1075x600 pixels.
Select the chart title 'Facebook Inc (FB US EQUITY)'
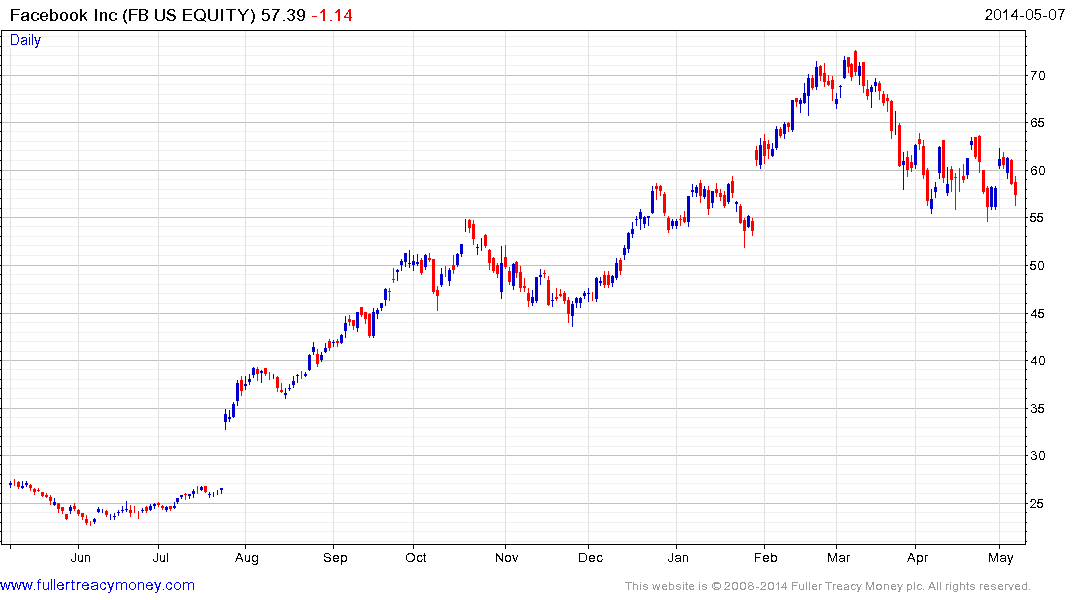click(132, 15)
